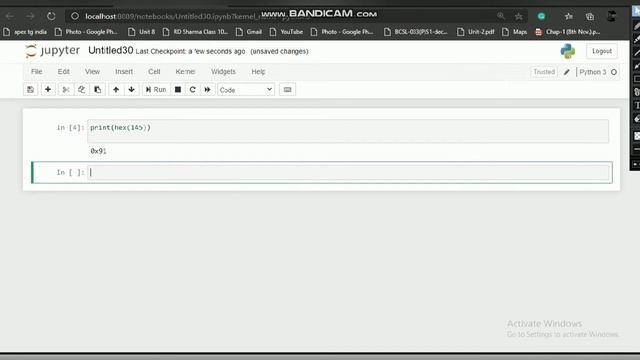Image resolution: width=640 pixels, height=360 pixels.
Task: Open the Kernel menu
Action: click(185, 71)
